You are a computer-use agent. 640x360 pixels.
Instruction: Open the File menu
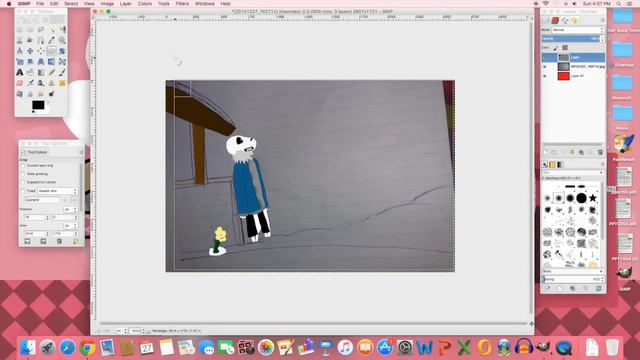[x=40, y=4]
